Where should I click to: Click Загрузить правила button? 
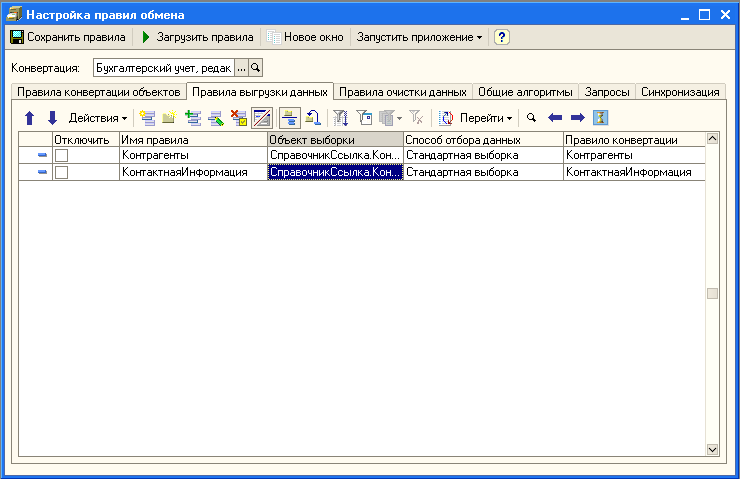click(x=197, y=37)
